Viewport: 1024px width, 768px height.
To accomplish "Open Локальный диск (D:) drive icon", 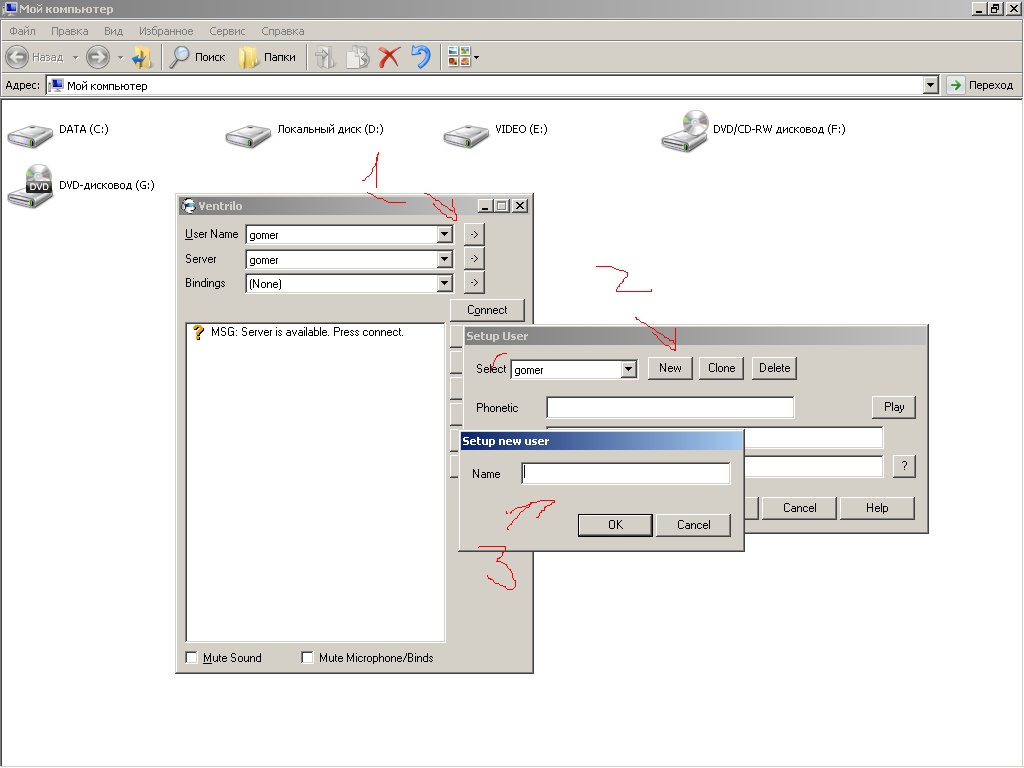I will [x=248, y=135].
